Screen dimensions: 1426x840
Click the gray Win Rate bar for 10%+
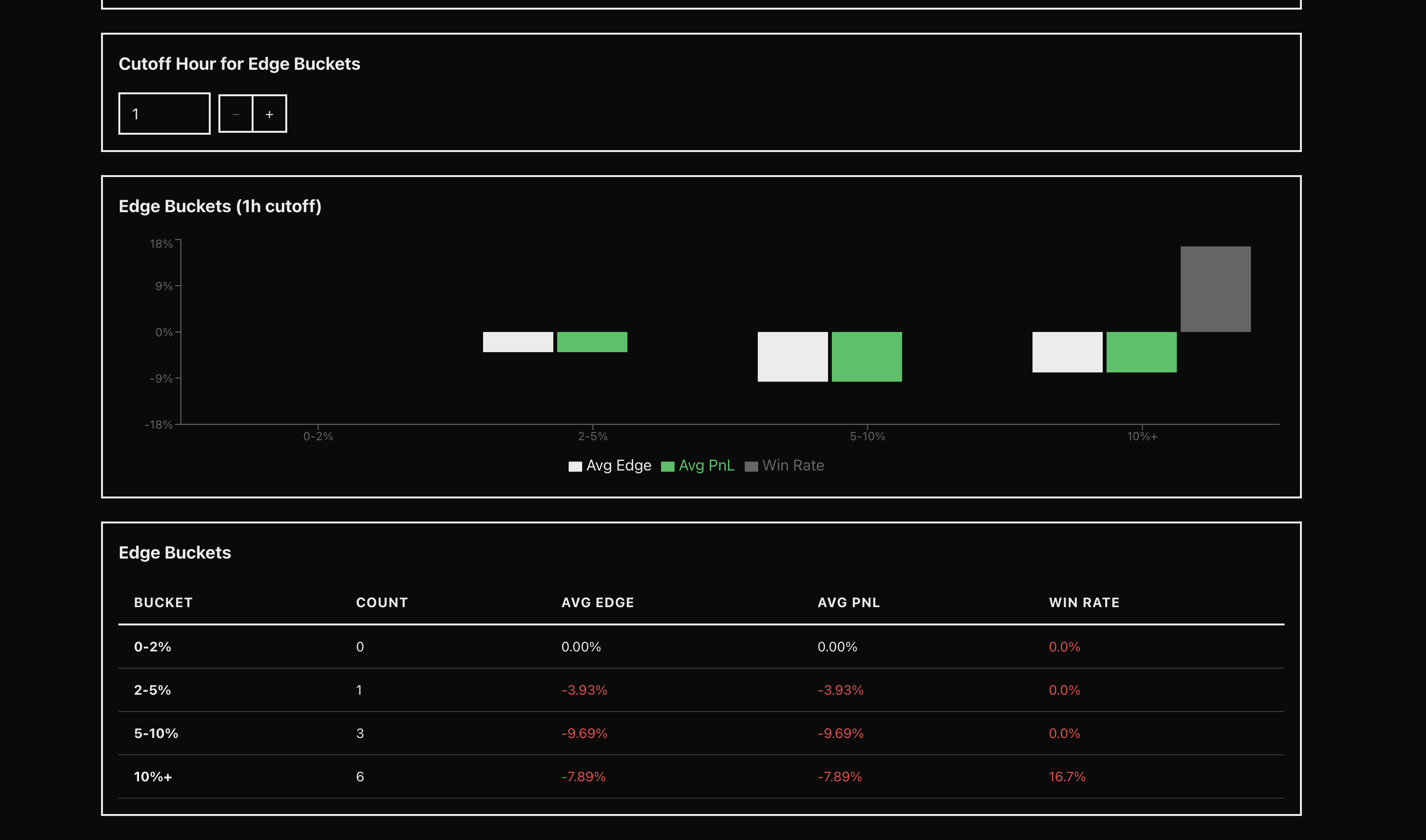[x=1215, y=289]
